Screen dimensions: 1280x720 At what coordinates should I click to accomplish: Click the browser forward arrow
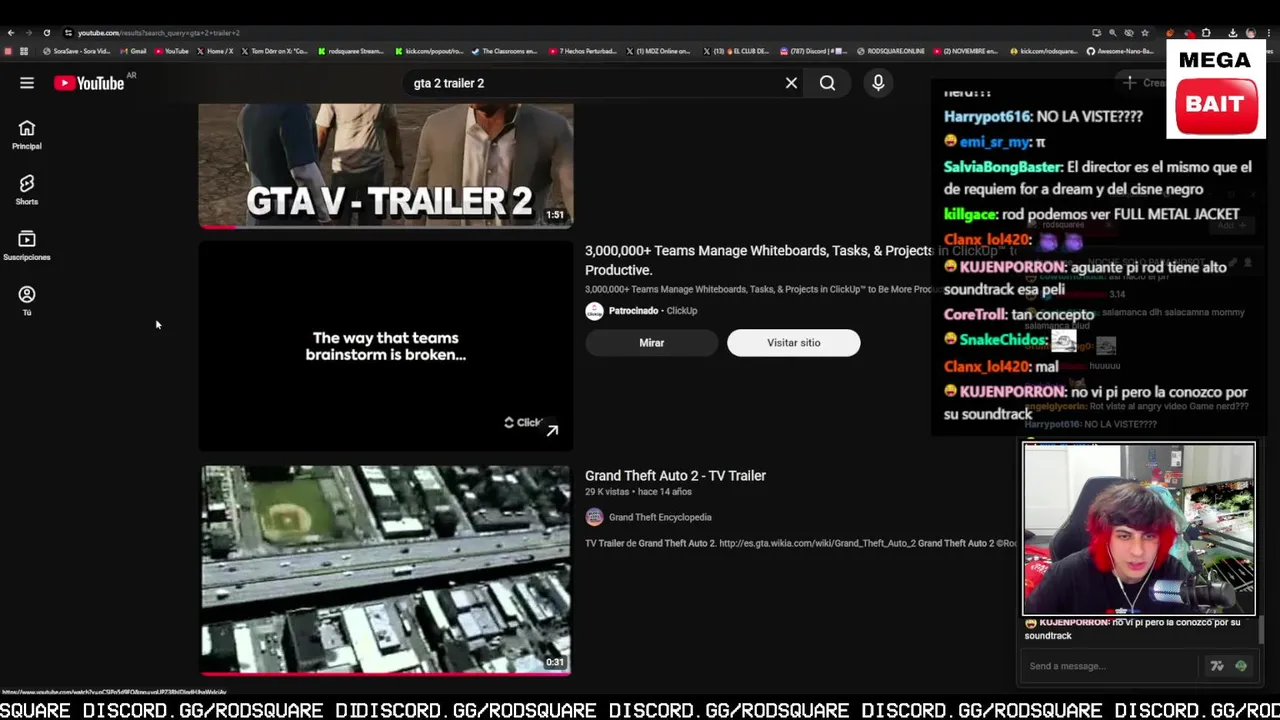pos(28,33)
